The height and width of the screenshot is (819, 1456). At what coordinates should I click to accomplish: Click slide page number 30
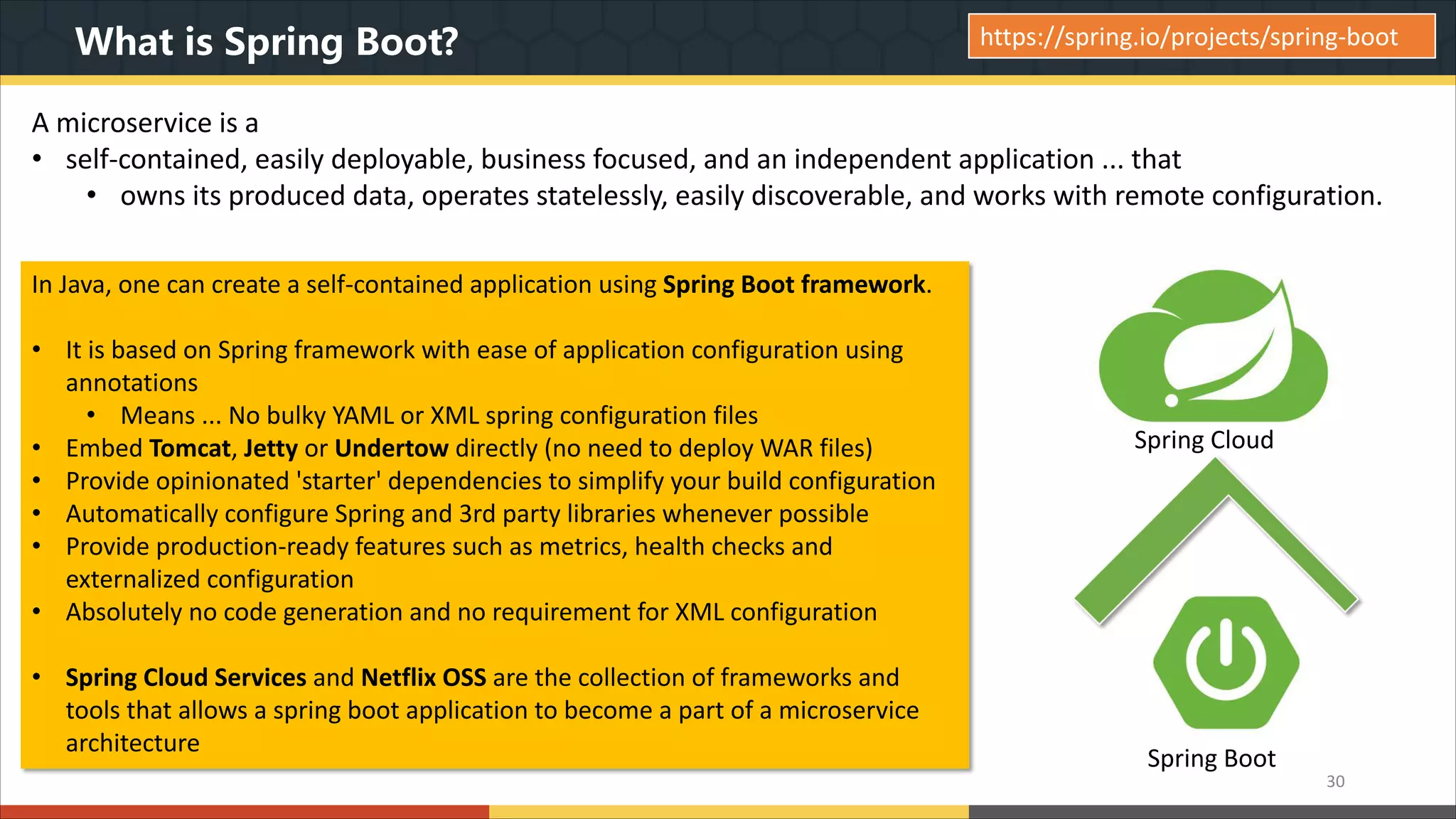(x=1335, y=781)
